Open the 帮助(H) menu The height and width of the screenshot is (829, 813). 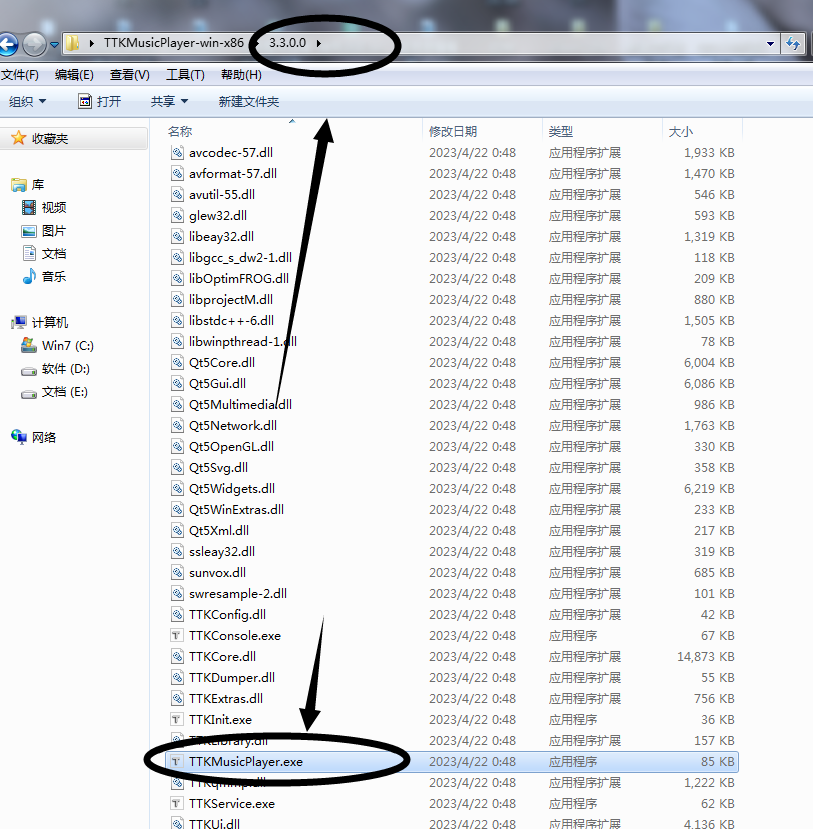coord(241,75)
